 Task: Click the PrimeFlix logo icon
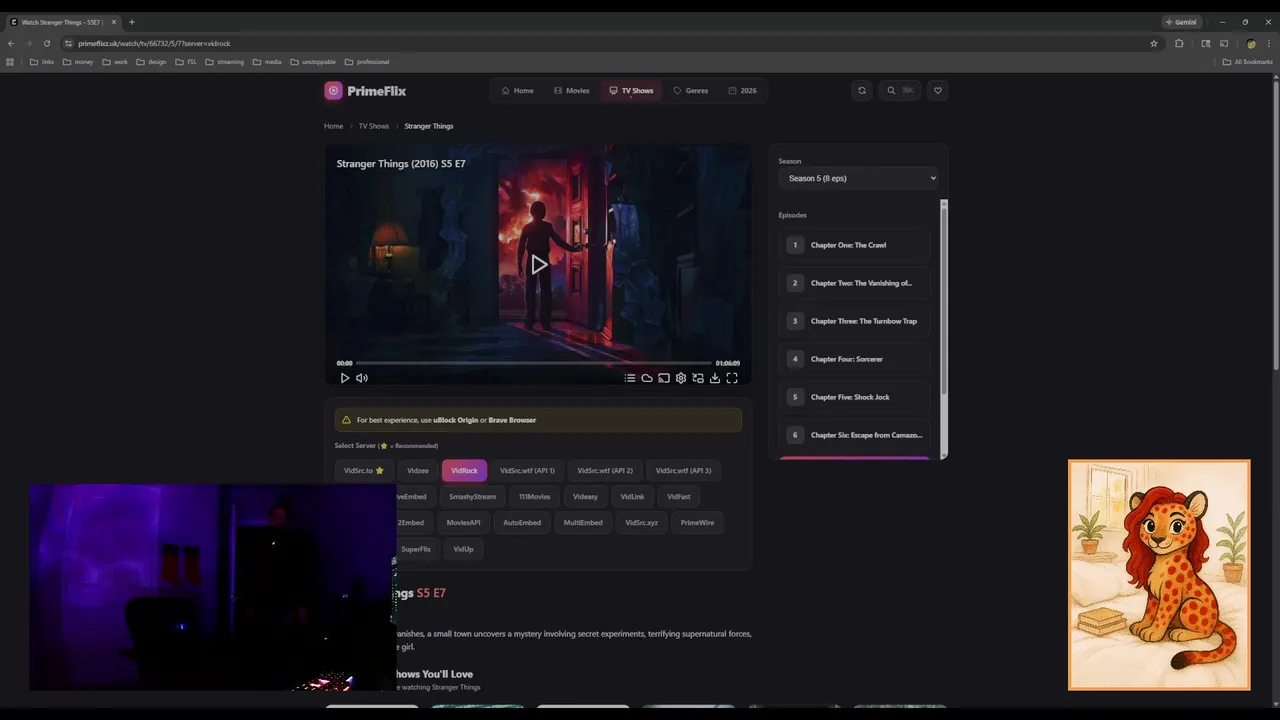pyautogui.click(x=333, y=91)
